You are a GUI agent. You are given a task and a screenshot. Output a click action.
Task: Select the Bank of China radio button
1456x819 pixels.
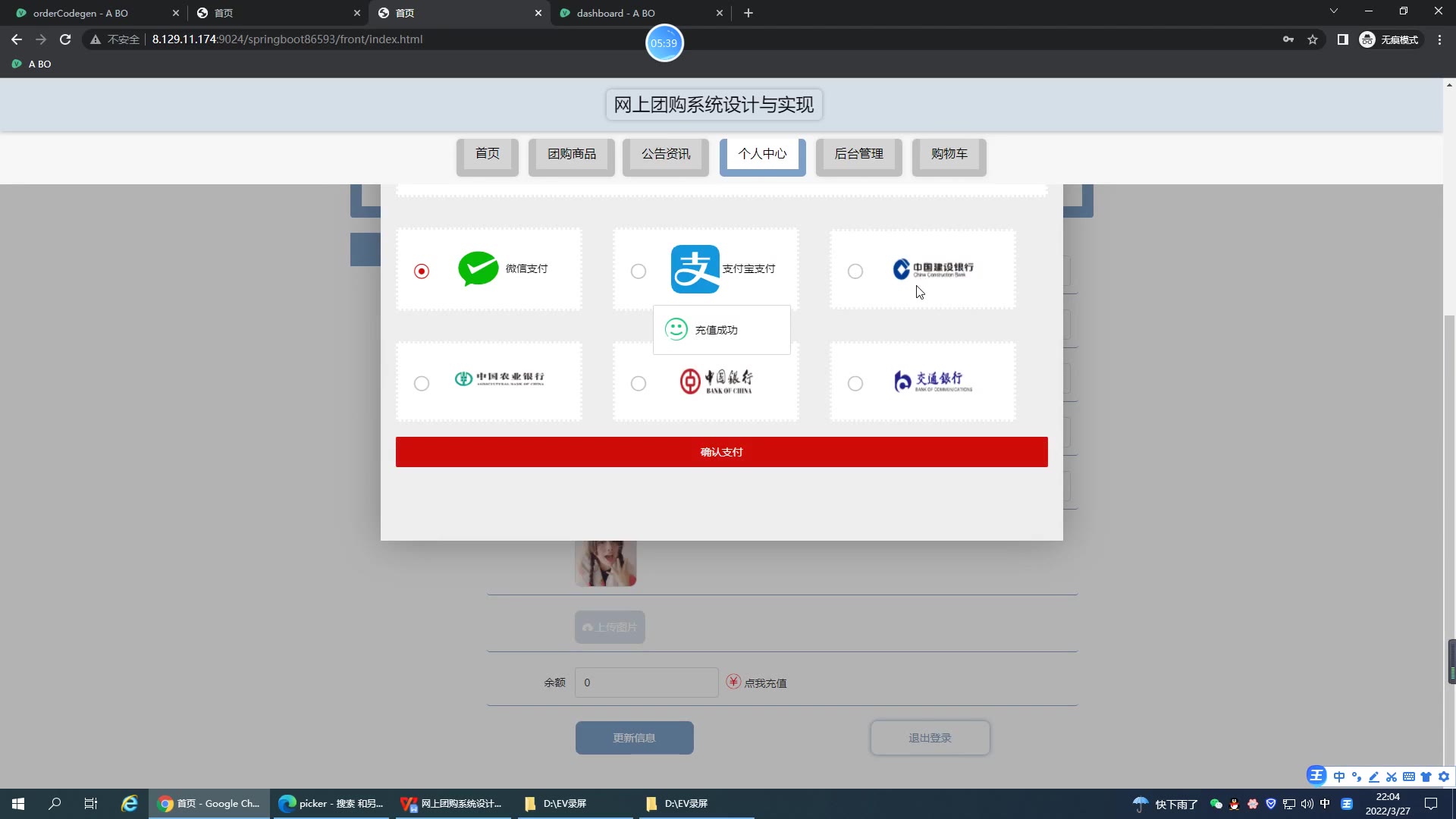coord(639,383)
